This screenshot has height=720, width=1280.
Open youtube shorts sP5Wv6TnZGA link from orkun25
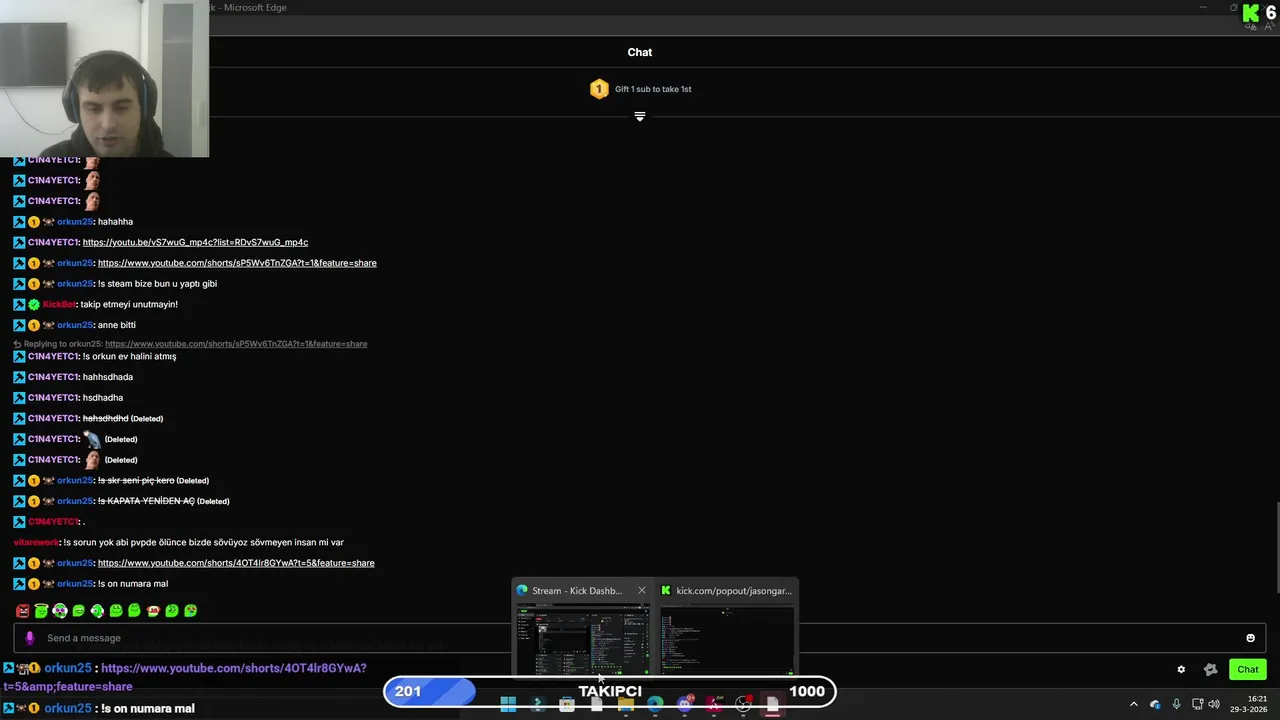tap(237, 263)
